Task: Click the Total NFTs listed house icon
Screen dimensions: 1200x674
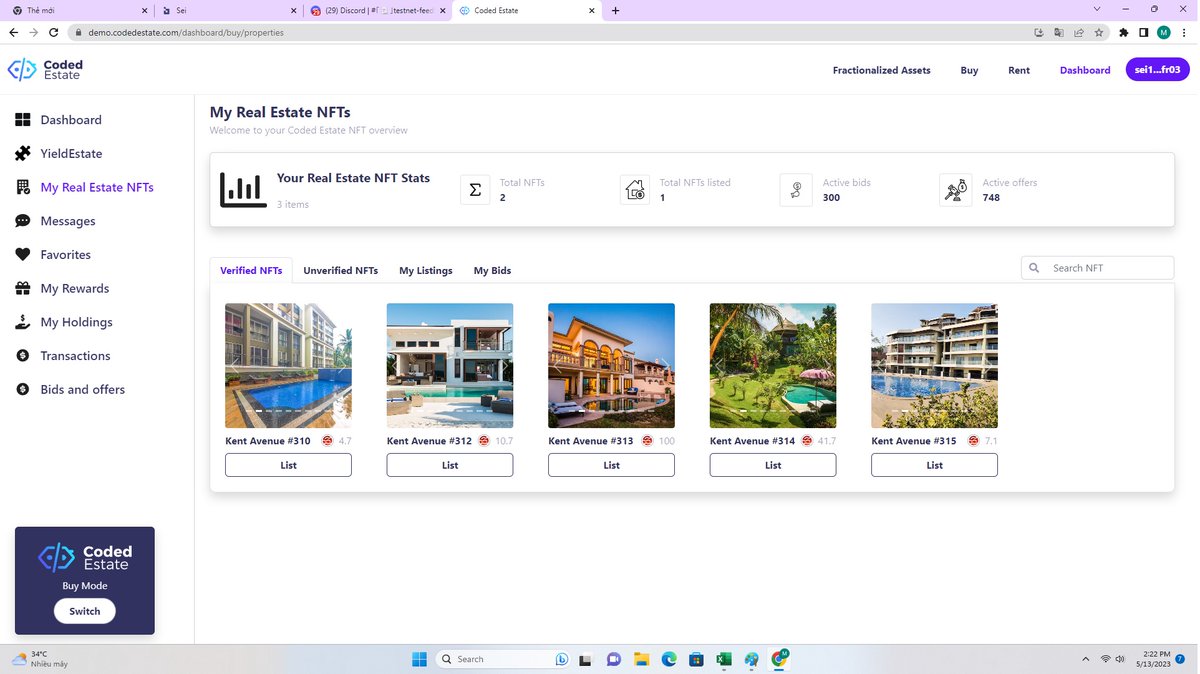Action: point(635,190)
